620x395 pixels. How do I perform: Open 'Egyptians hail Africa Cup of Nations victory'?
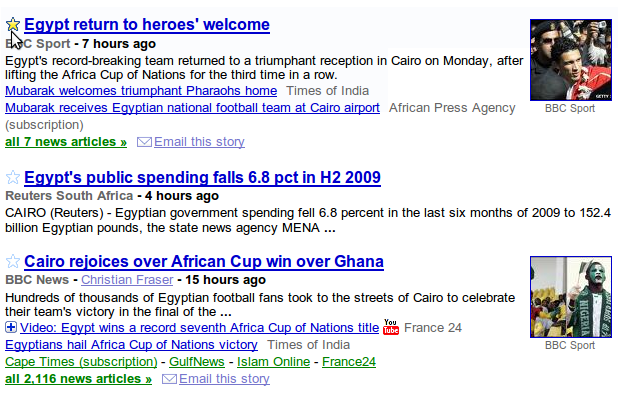pos(131,345)
